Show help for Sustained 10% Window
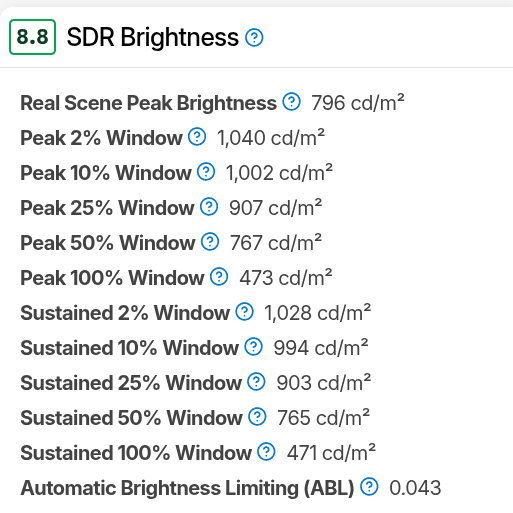 [254, 347]
